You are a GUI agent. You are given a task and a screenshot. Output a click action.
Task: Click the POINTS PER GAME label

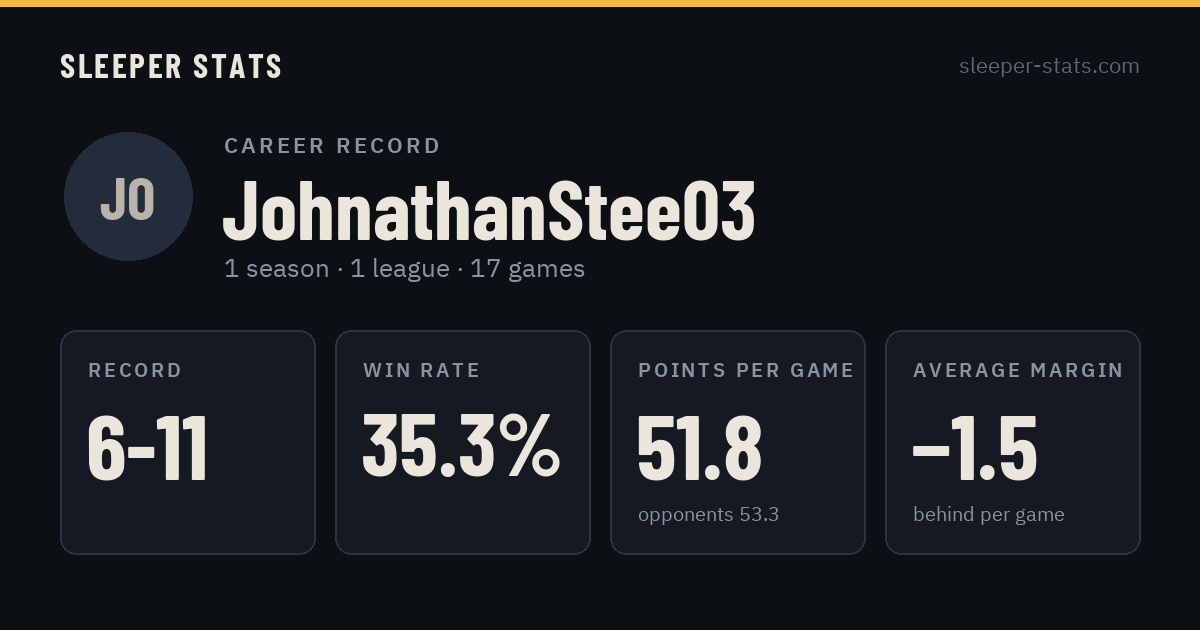(746, 371)
